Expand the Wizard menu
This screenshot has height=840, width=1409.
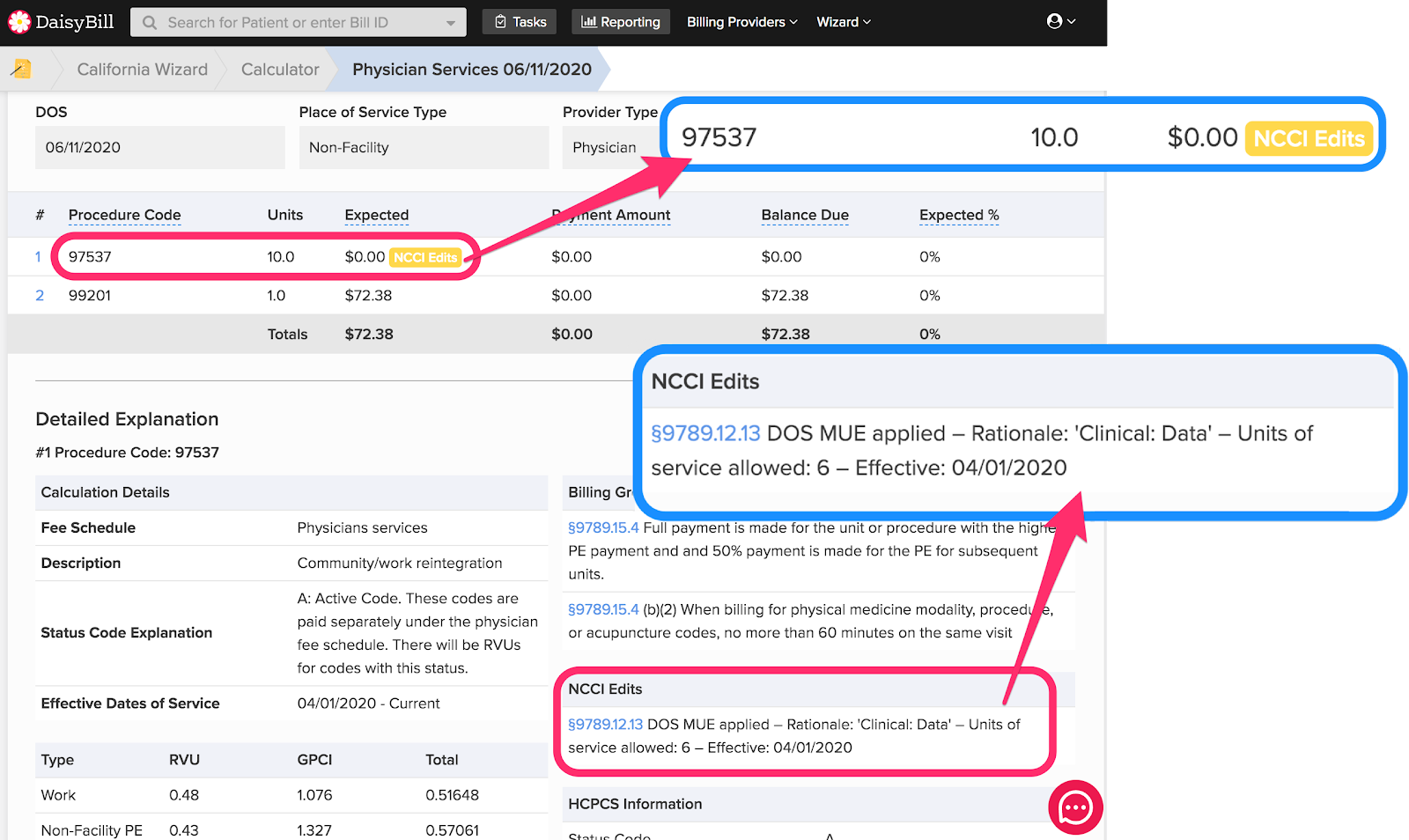click(842, 21)
